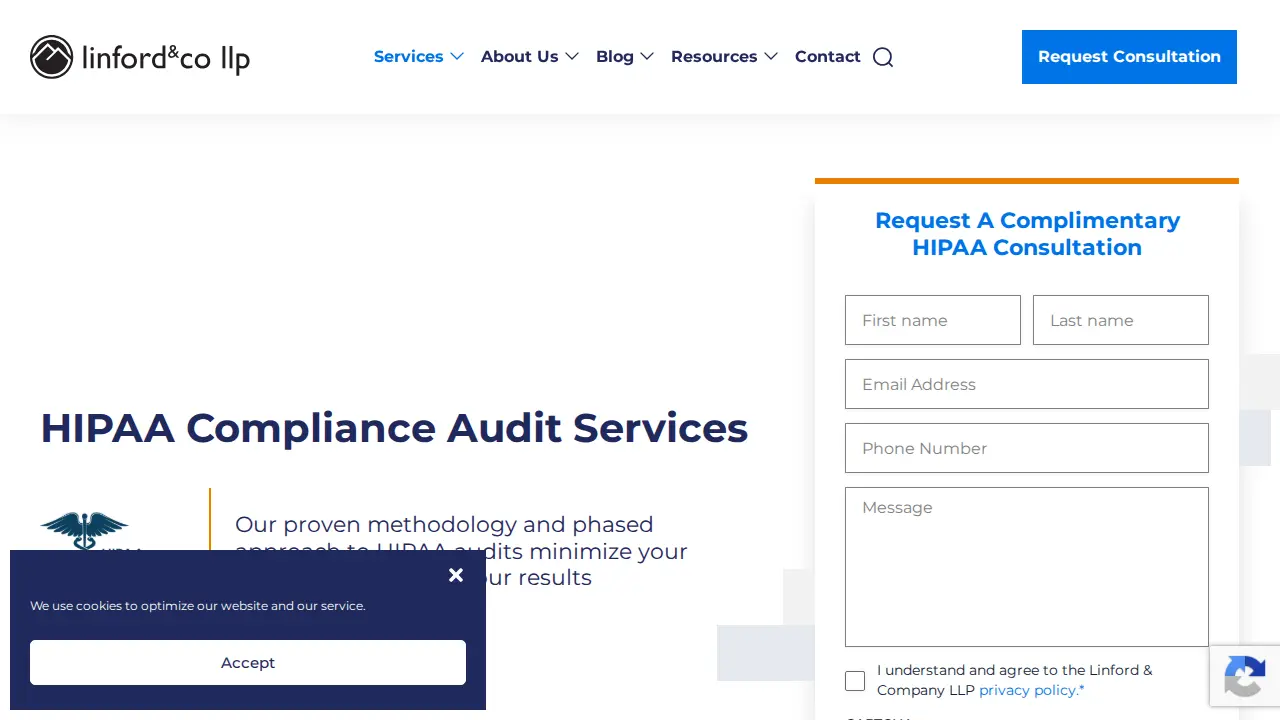Expand the Blog dropdown chevron
Viewport: 1280px width, 720px height.
pyautogui.click(x=647, y=57)
